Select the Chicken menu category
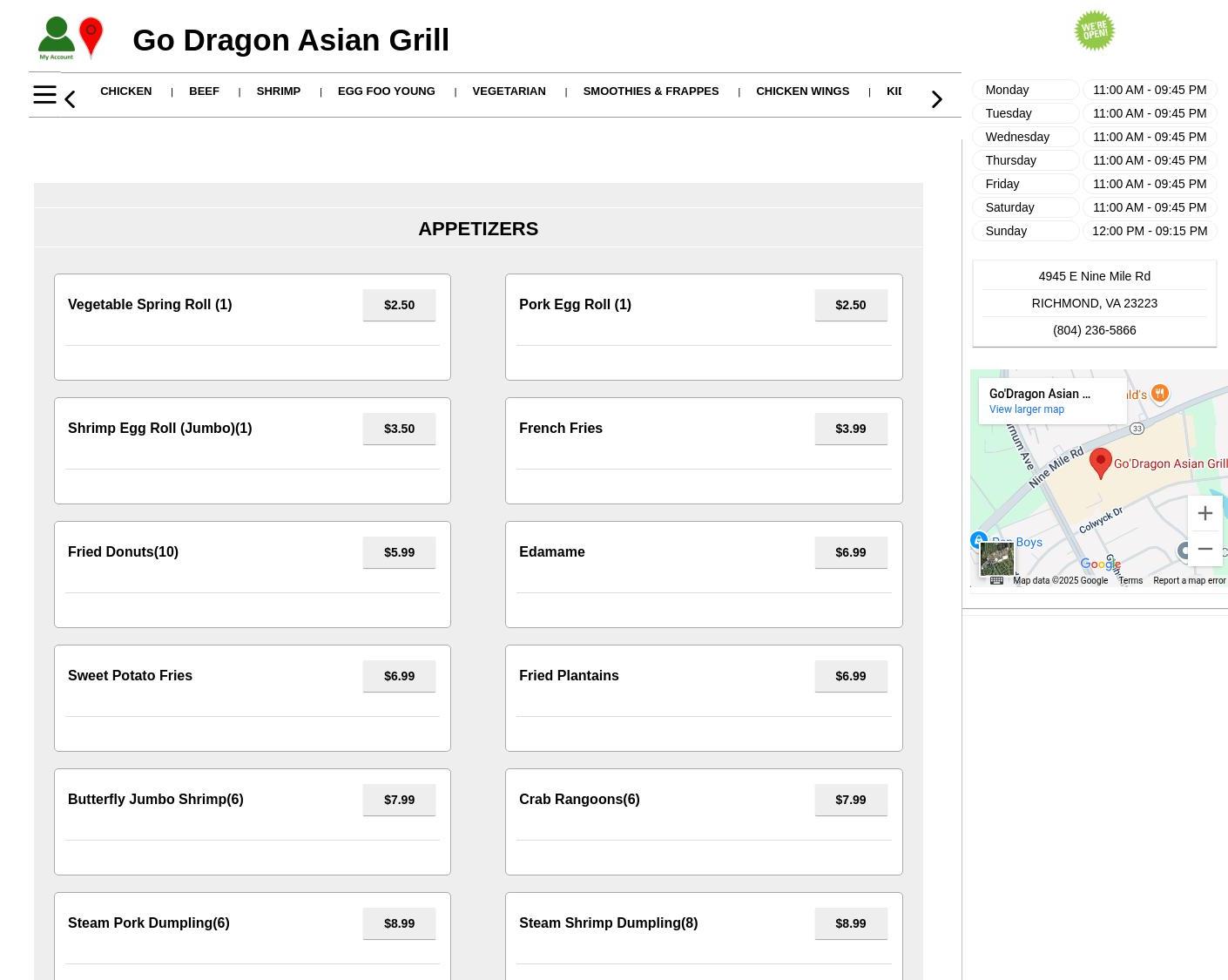The image size is (1228, 980). (x=125, y=91)
